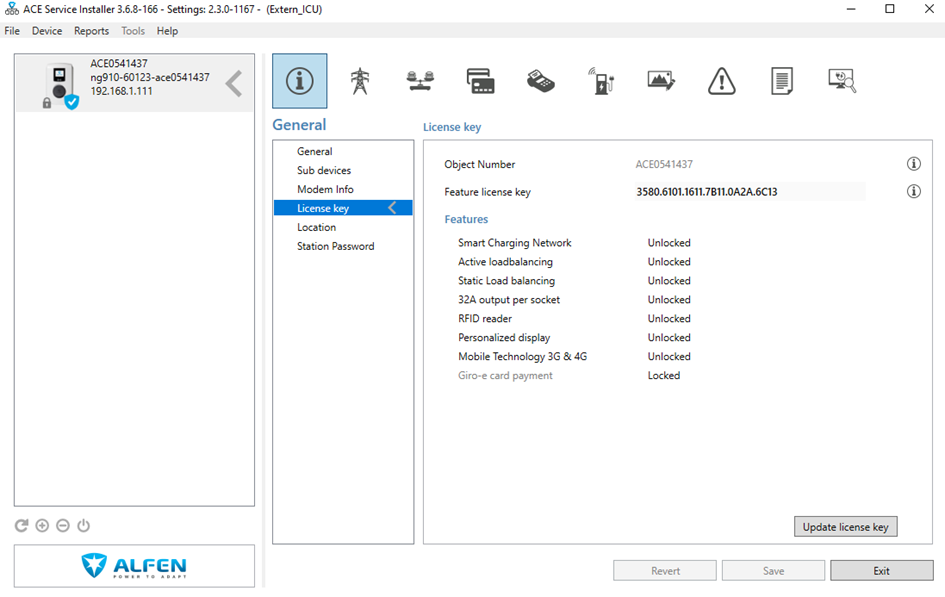Click the remove device minus icon

(63, 526)
